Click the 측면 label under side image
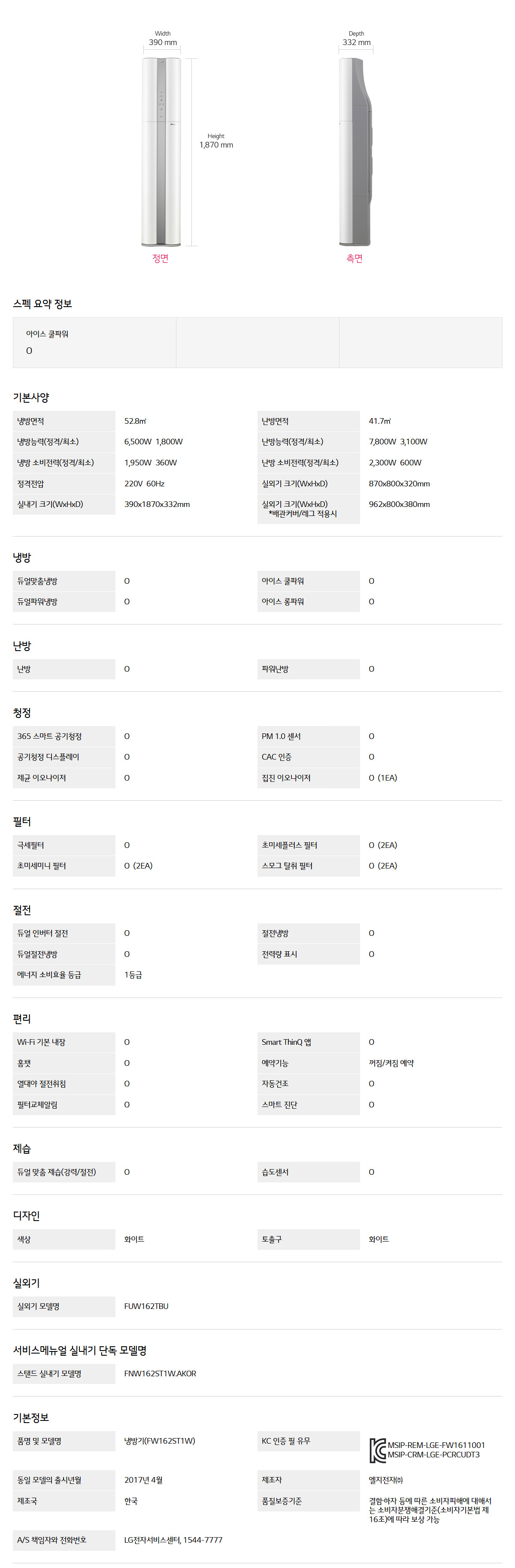This screenshot has height=1568, width=515. tap(354, 258)
